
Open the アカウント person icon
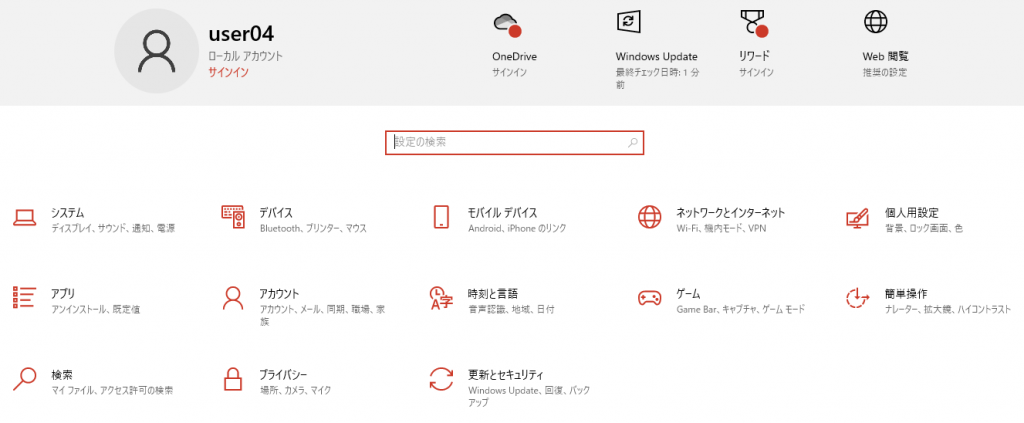(233, 298)
